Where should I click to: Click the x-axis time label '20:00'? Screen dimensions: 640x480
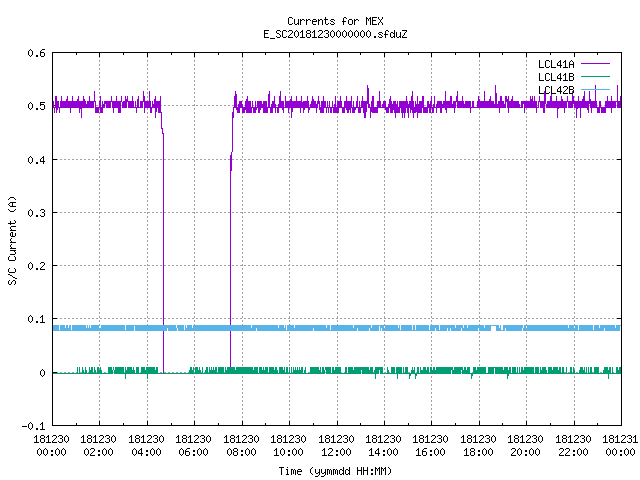pos(525,452)
